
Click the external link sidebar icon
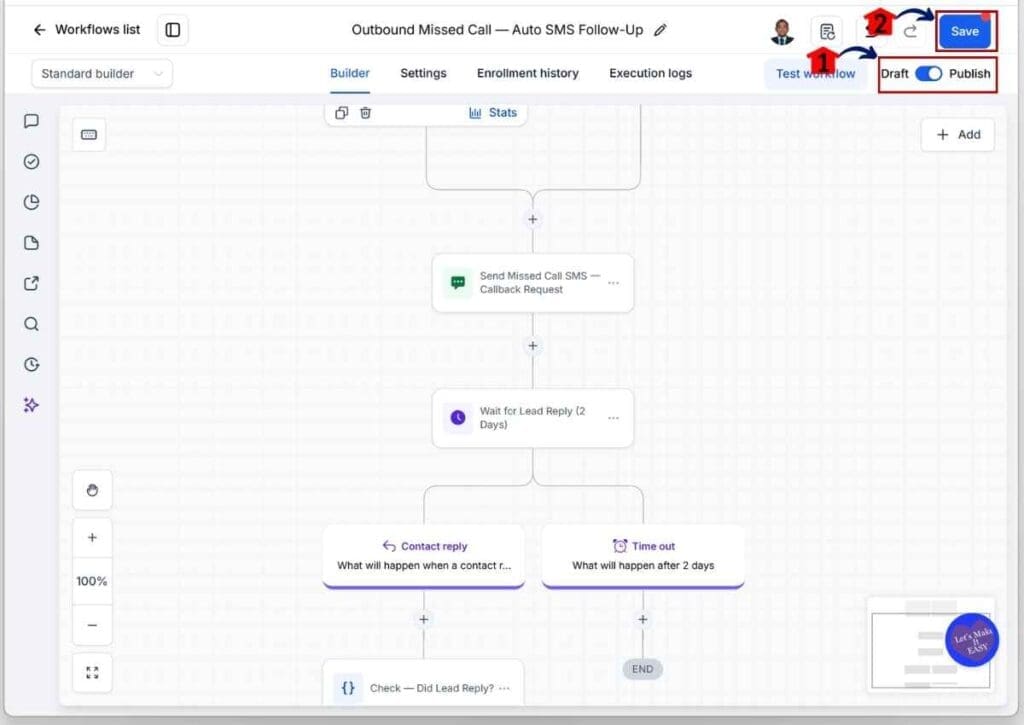click(x=31, y=283)
